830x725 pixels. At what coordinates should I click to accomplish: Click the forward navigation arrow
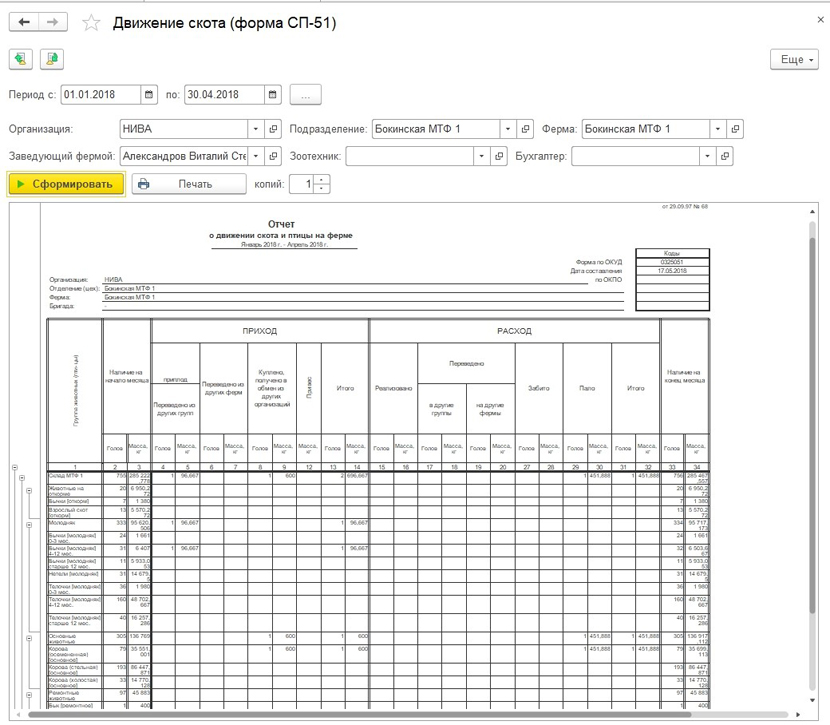click(x=52, y=22)
